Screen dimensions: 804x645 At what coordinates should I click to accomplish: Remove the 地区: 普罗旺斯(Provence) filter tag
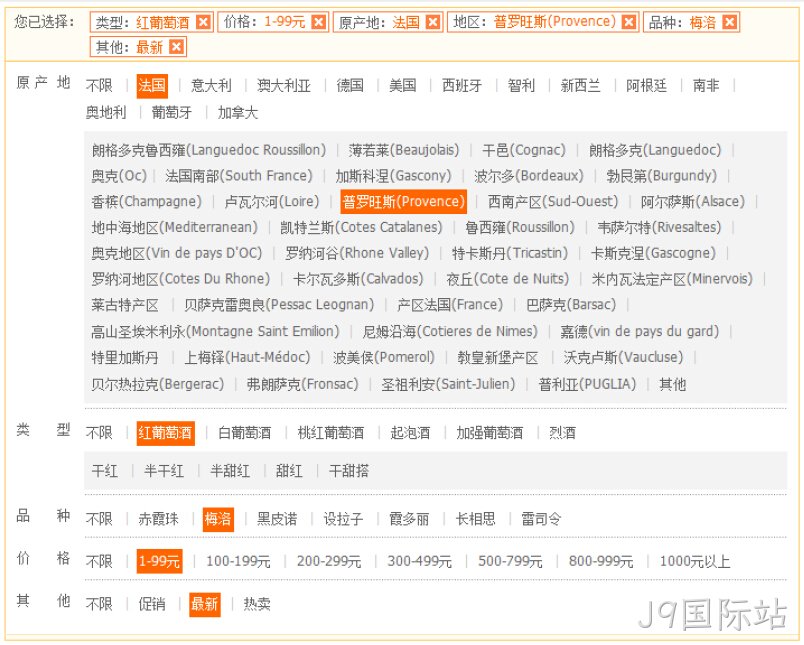click(x=629, y=22)
